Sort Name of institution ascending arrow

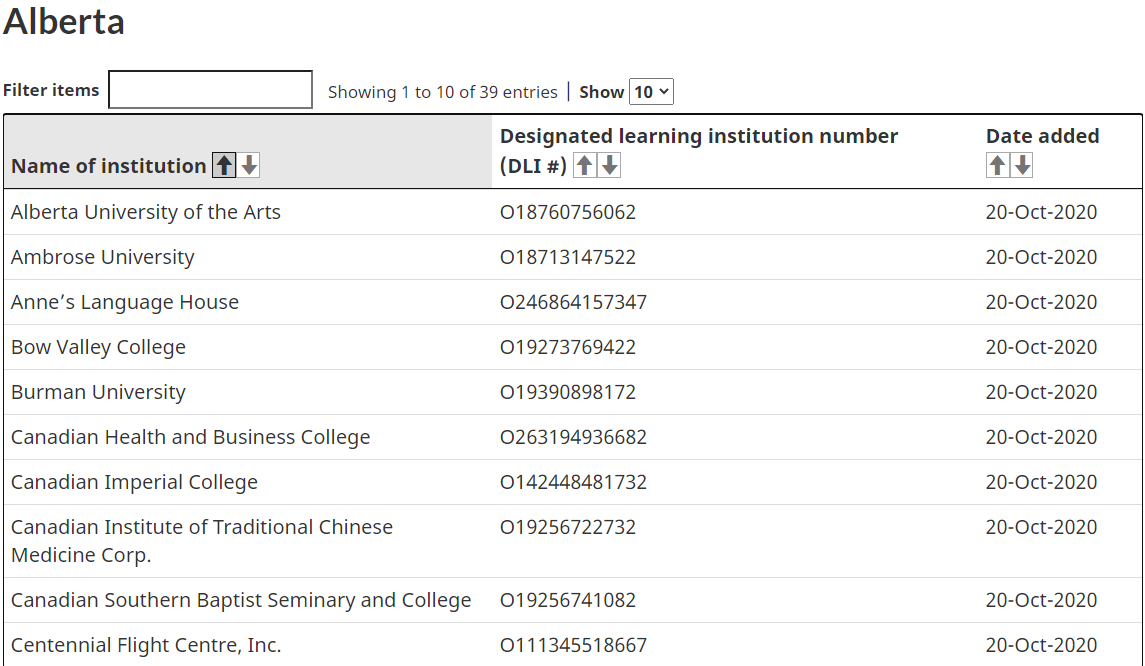coord(224,166)
